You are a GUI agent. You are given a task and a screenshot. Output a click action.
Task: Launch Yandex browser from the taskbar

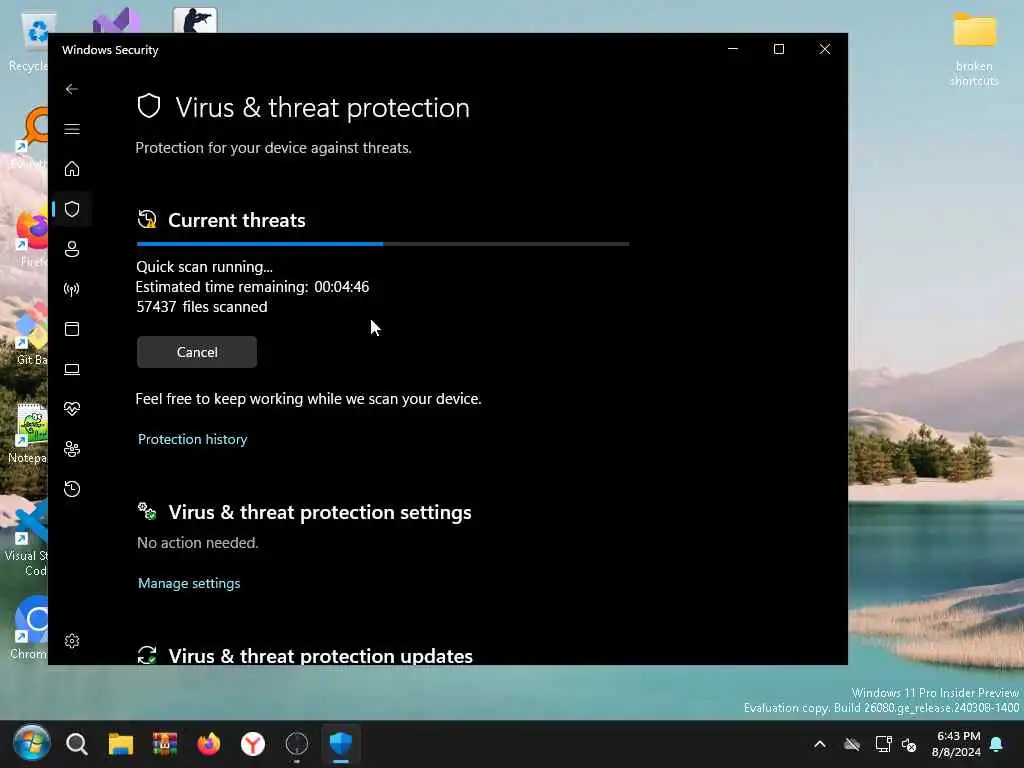(x=253, y=744)
